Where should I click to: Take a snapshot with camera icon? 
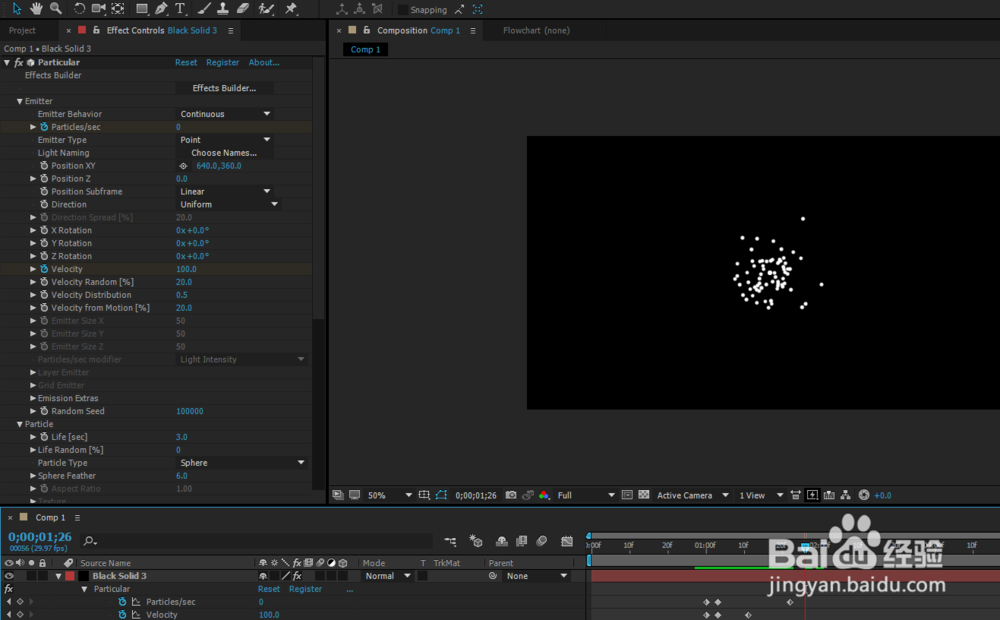(511, 495)
